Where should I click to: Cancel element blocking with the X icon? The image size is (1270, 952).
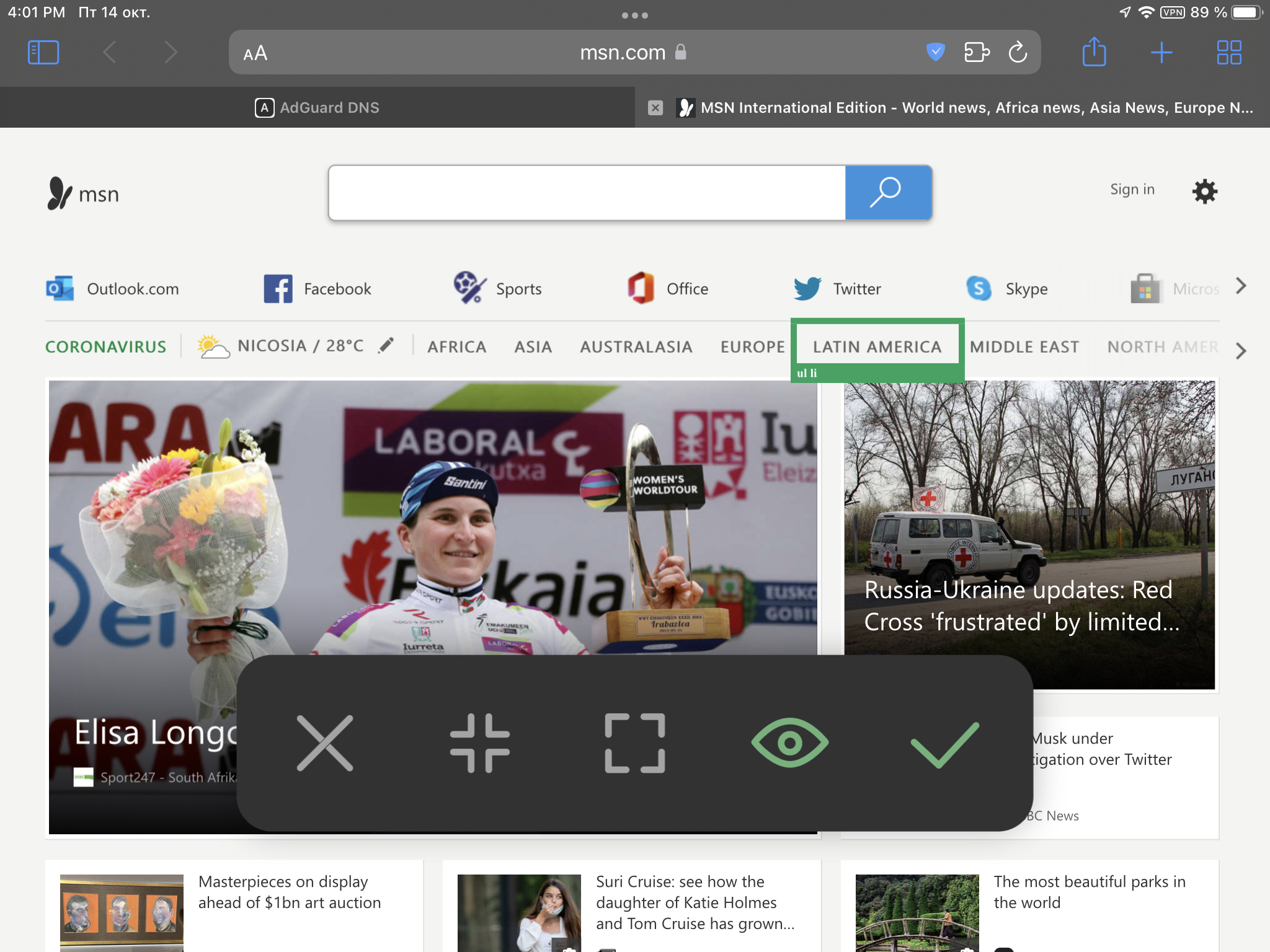pos(325,743)
